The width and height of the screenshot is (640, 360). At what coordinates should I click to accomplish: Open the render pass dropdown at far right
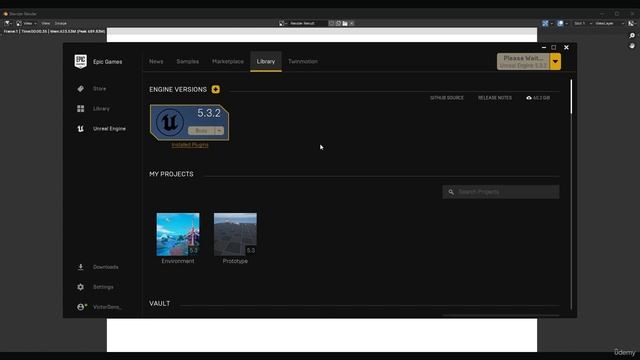point(631,23)
